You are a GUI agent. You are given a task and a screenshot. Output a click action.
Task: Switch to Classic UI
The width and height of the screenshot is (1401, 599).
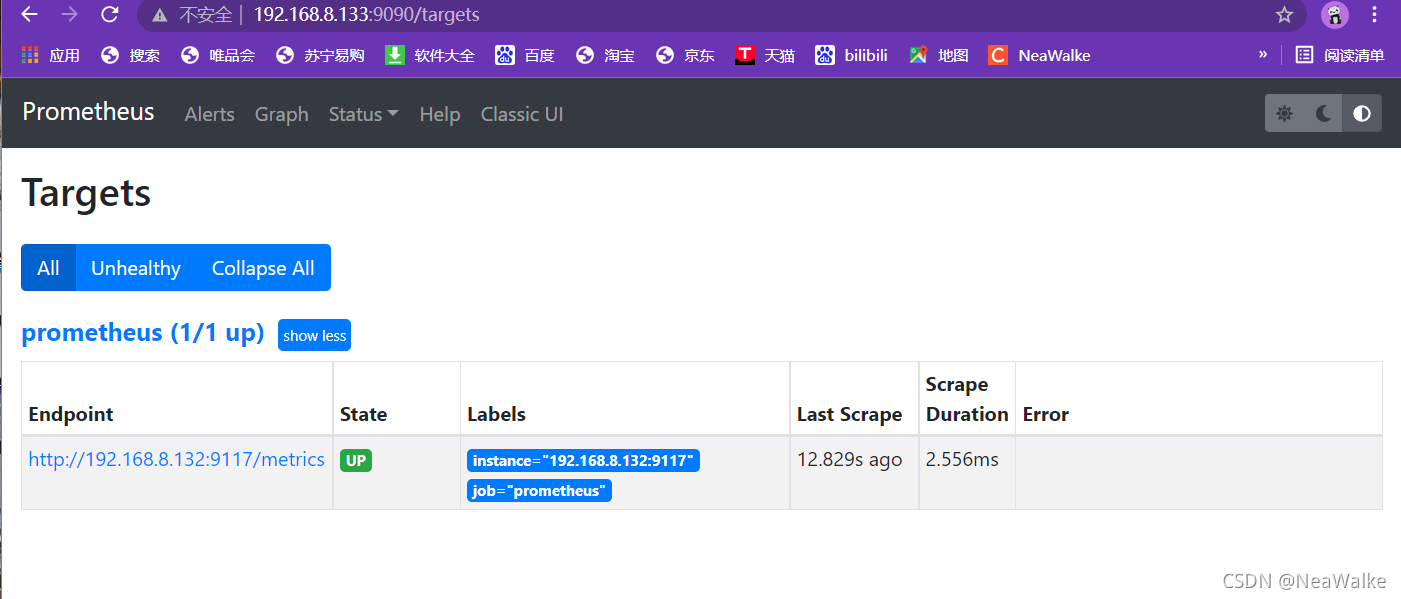pyautogui.click(x=522, y=114)
